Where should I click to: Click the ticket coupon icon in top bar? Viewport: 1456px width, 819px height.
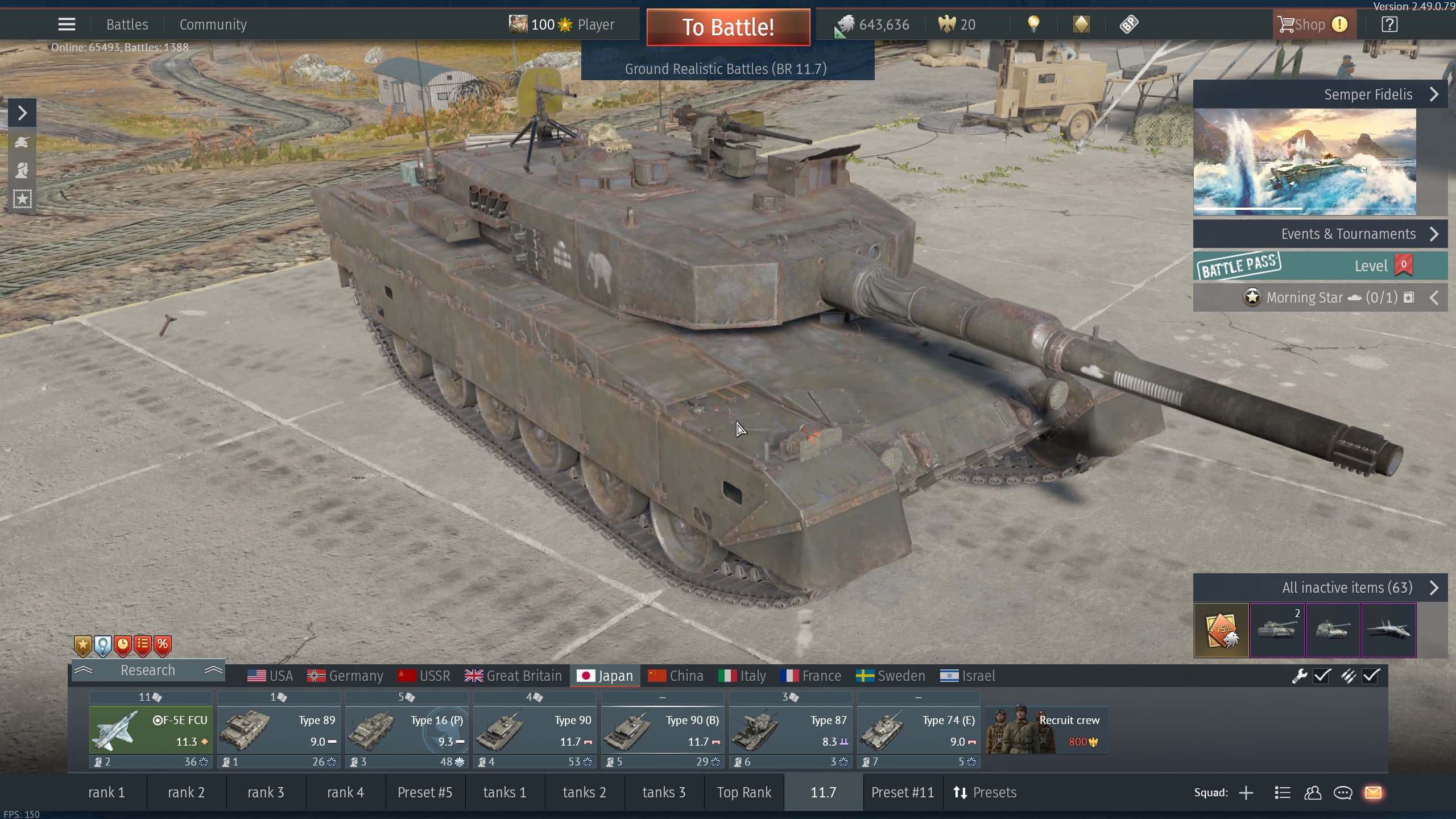[1129, 24]
